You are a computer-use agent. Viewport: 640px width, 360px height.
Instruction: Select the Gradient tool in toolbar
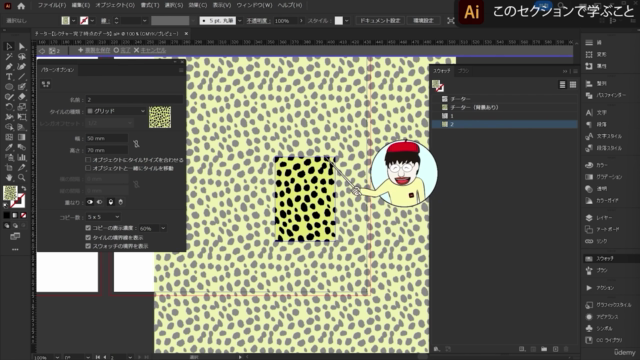22,137
